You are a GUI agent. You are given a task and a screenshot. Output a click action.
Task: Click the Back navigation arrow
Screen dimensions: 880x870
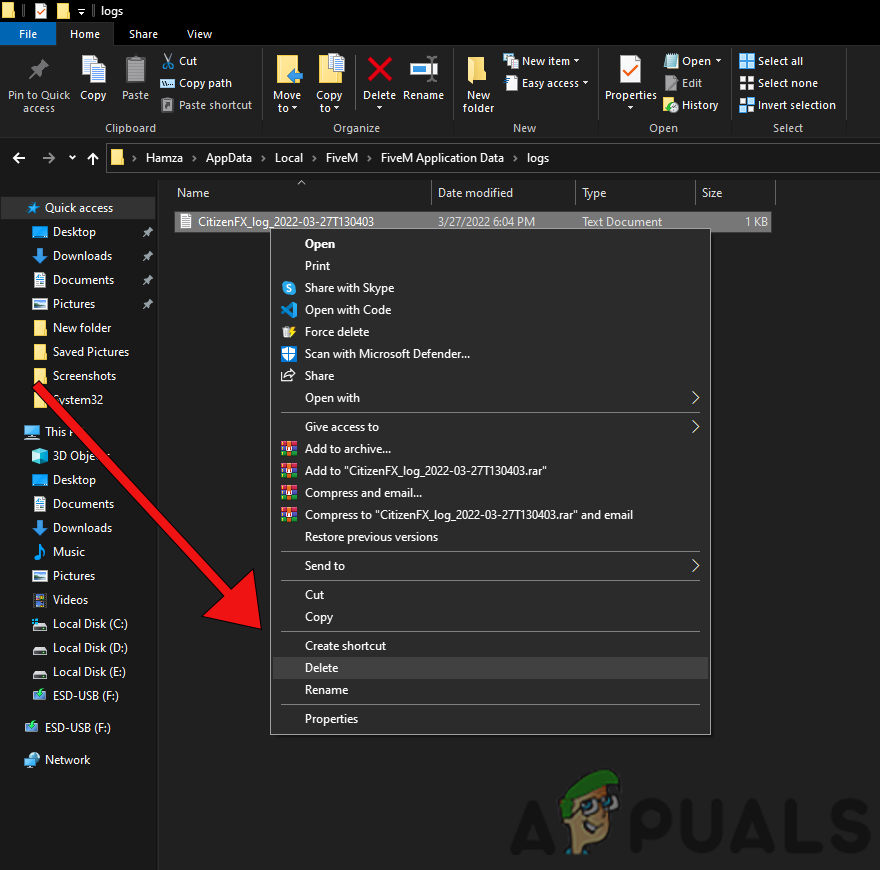click(19, 158)
